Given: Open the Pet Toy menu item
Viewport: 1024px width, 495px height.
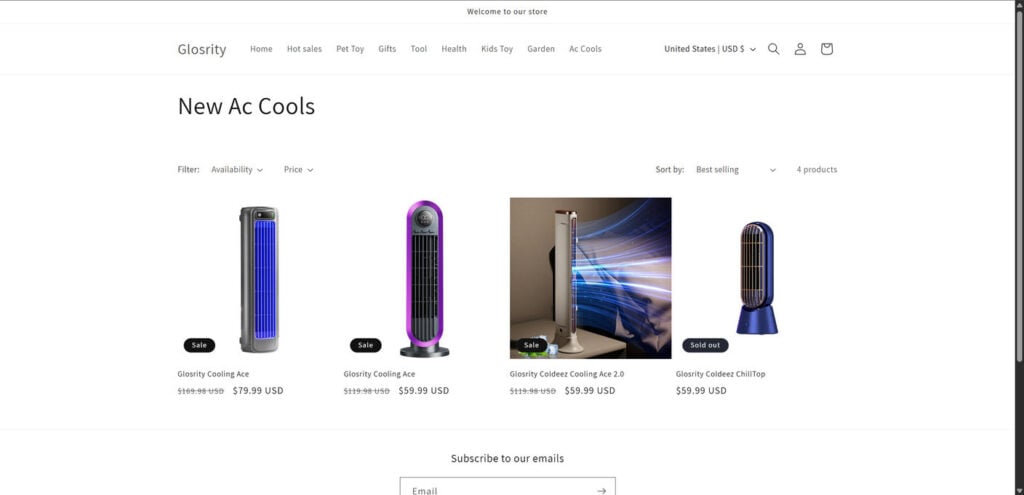Looking at the screenshot, I should click(350, 49).
